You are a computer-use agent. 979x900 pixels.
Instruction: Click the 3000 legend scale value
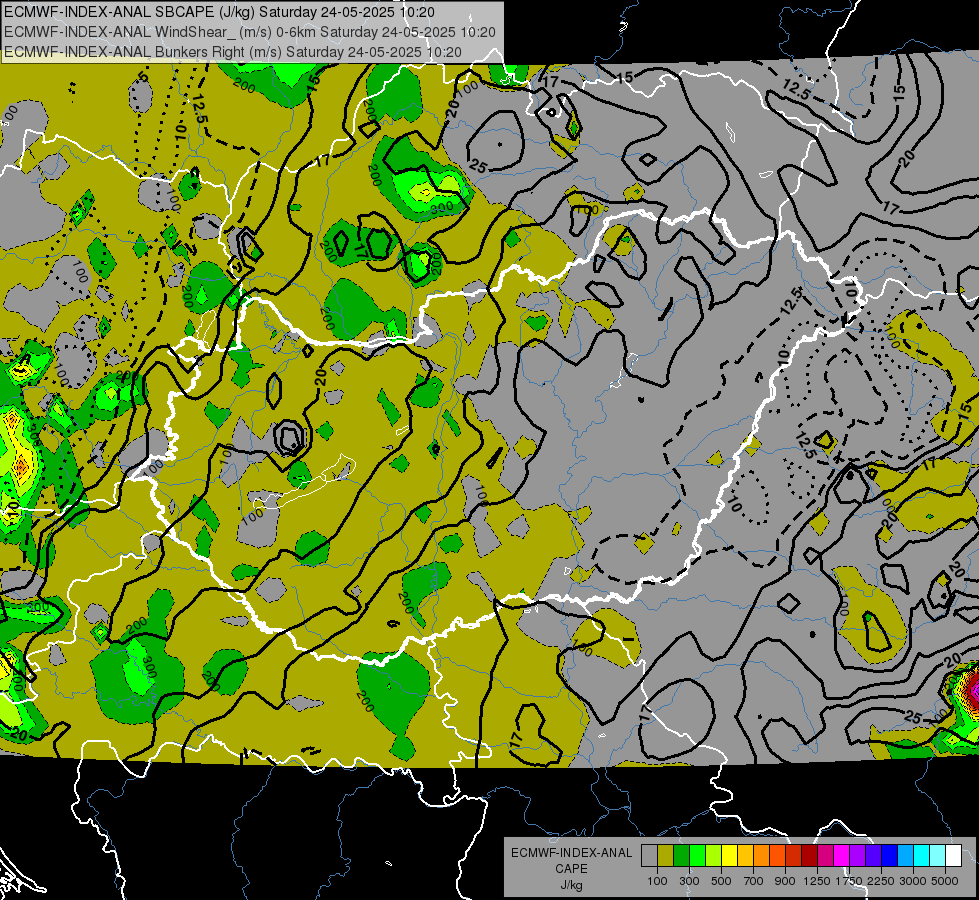coord(913,881)
